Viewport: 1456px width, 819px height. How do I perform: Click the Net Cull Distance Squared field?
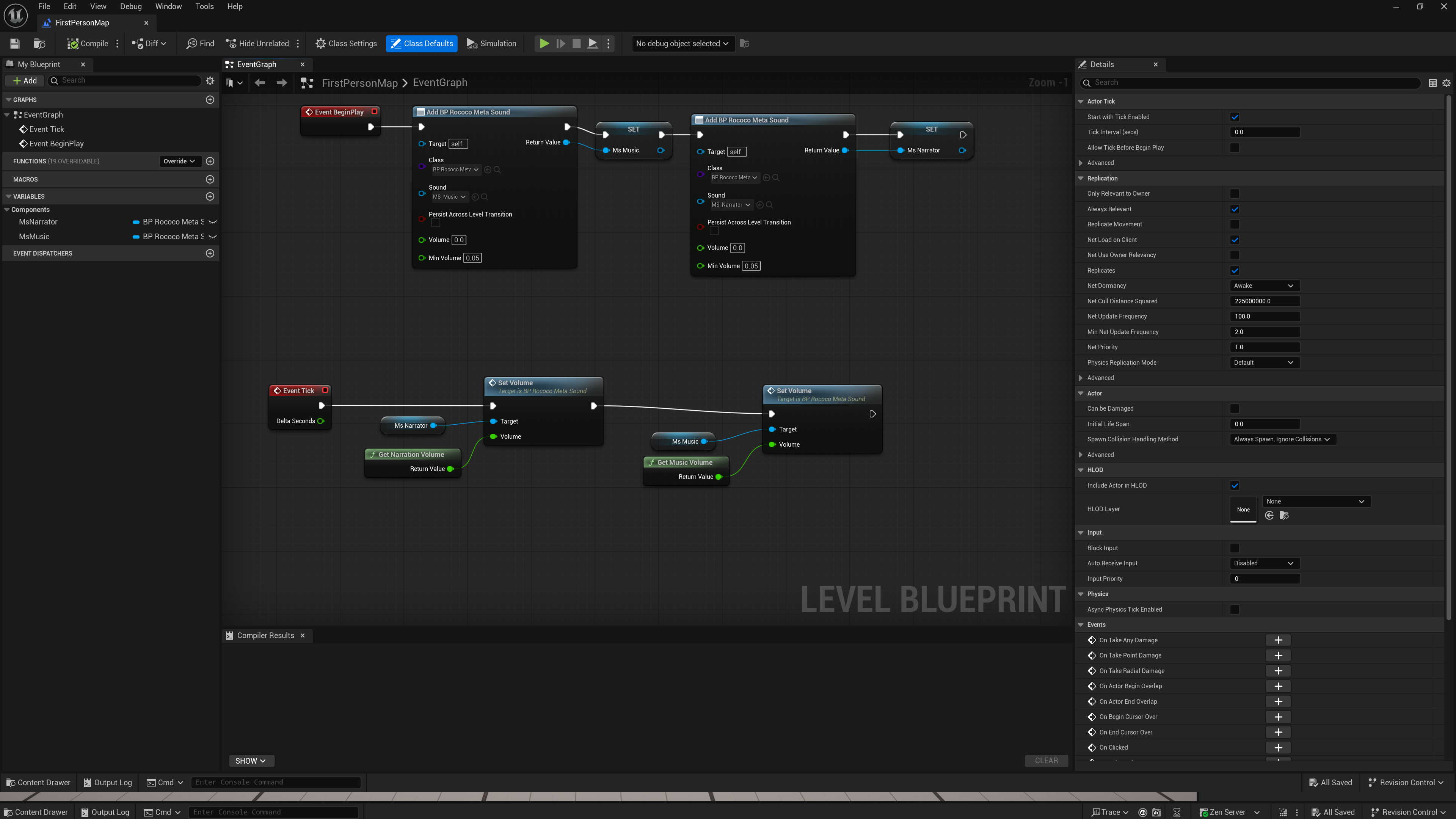(1265, 301)
